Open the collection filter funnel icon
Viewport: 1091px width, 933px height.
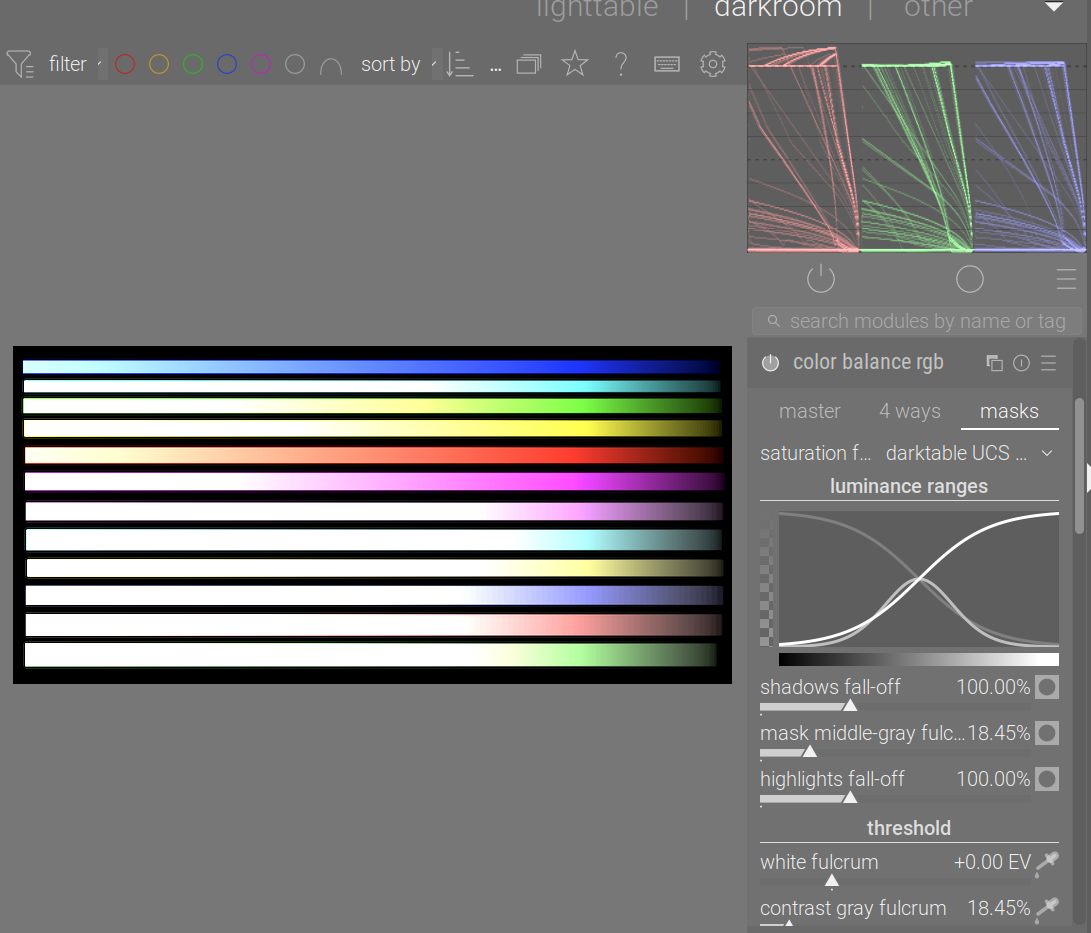tap(20, 64)
